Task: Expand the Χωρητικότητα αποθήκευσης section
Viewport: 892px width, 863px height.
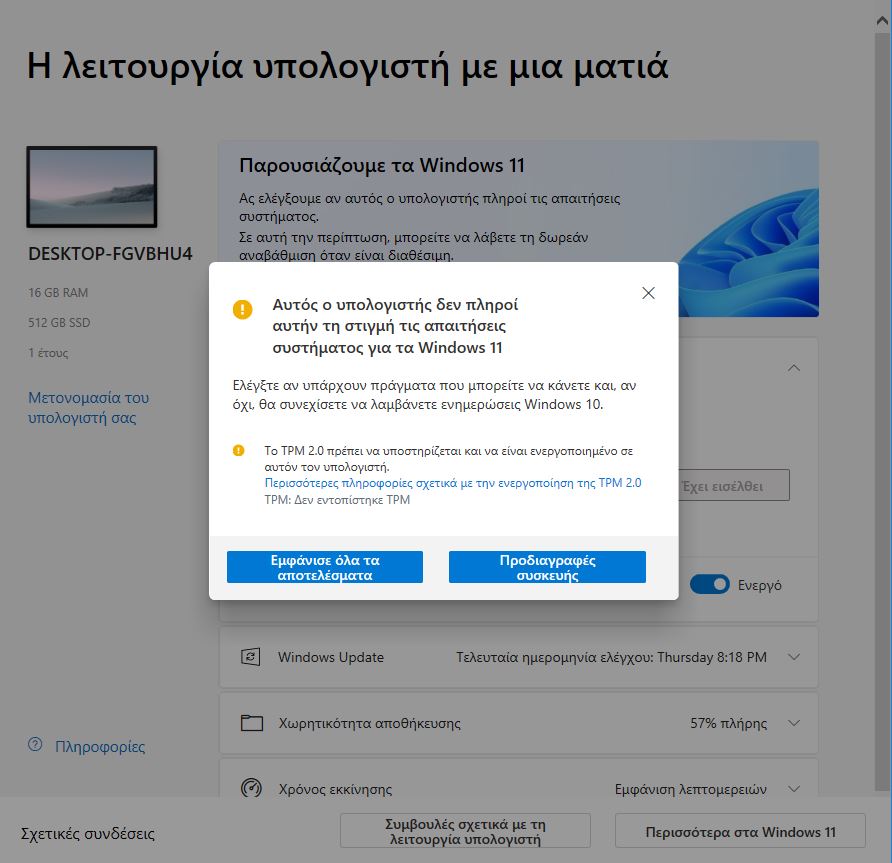Action: (794, 723)
